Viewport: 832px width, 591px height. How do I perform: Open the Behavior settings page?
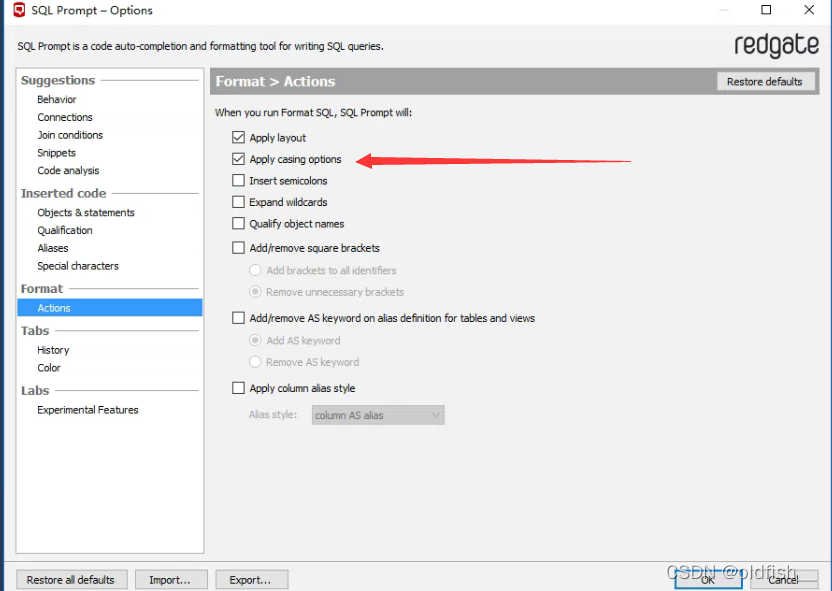click(57, 99)
